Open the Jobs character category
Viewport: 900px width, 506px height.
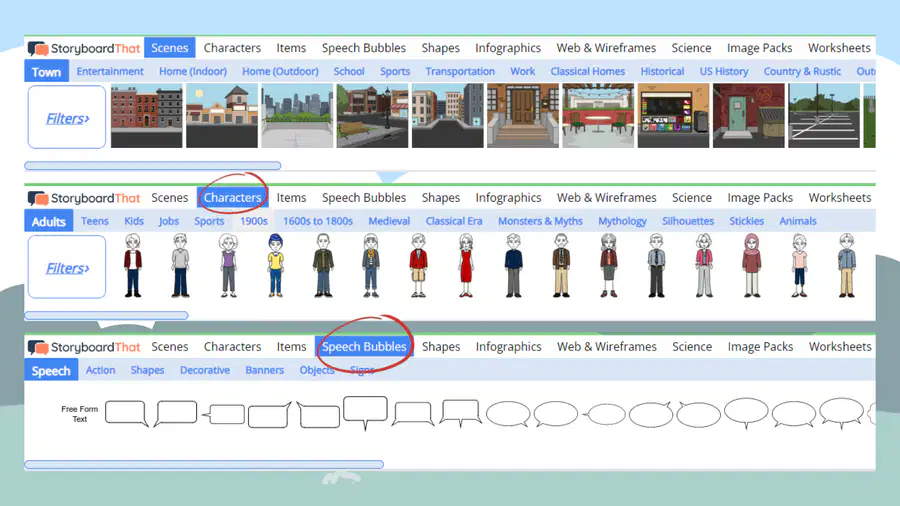169,221
